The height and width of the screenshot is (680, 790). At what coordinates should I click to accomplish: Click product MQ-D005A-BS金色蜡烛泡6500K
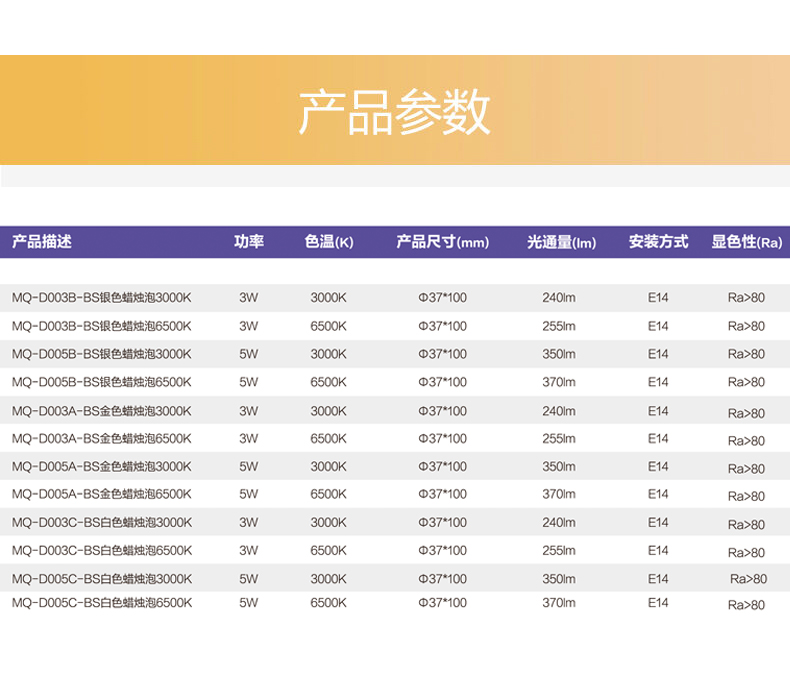click(101, 494)
